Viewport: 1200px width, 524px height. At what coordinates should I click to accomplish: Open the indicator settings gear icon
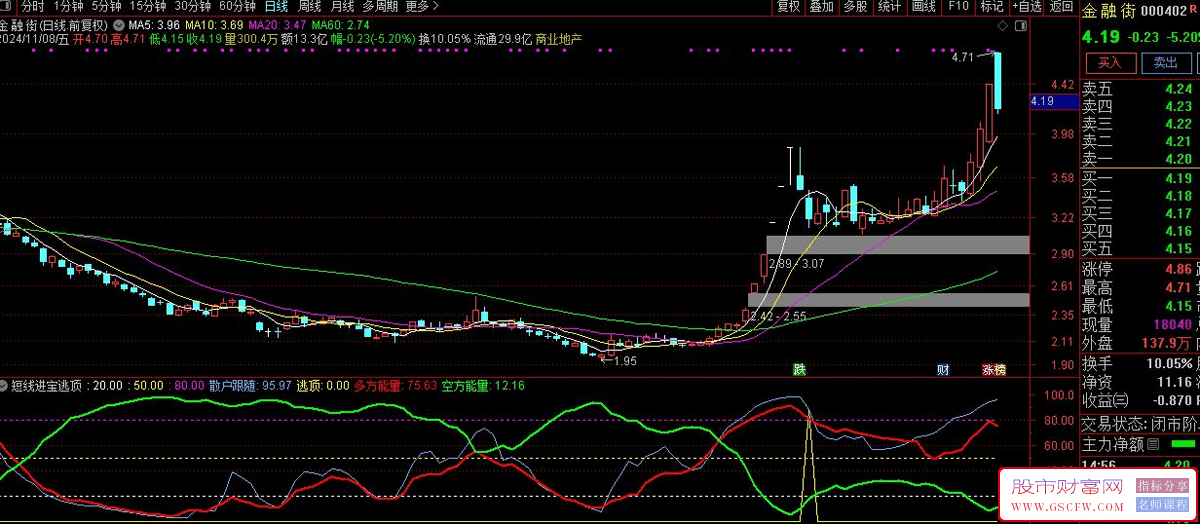tap(6, 385)
